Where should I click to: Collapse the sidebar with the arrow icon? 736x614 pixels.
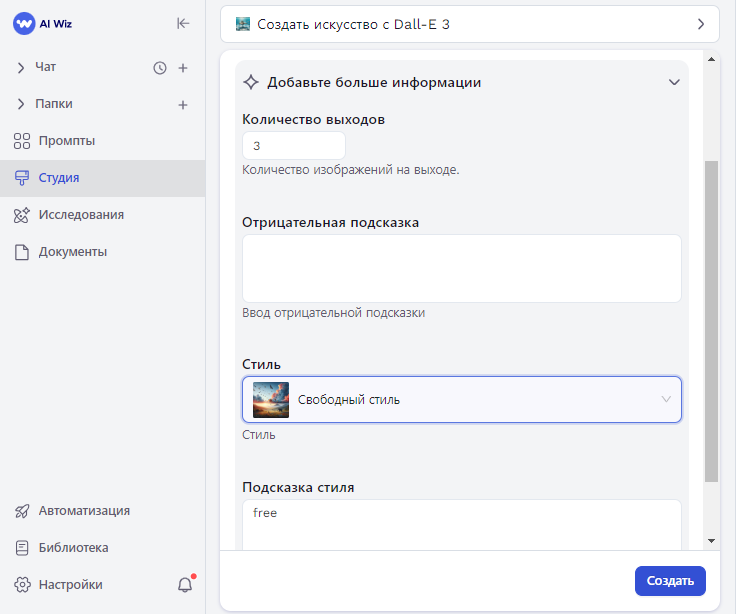(x=183, y=24)
